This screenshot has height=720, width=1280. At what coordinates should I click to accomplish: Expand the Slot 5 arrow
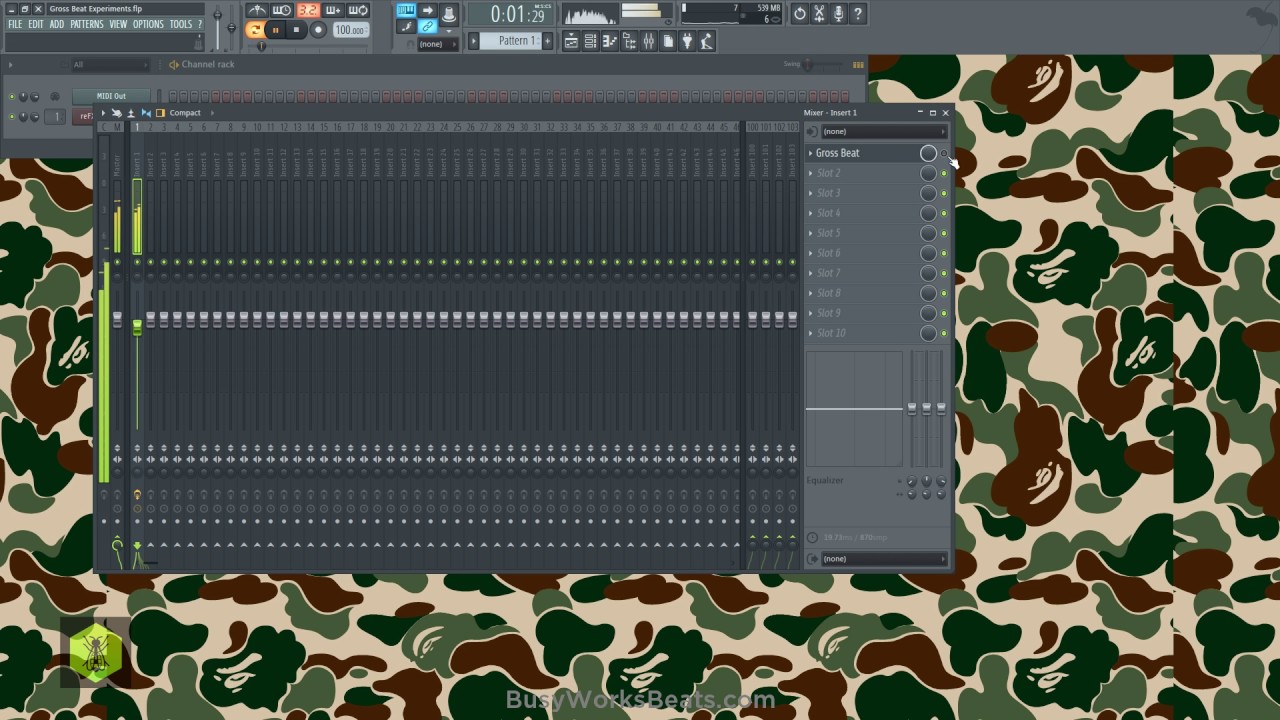click(811, 233)
